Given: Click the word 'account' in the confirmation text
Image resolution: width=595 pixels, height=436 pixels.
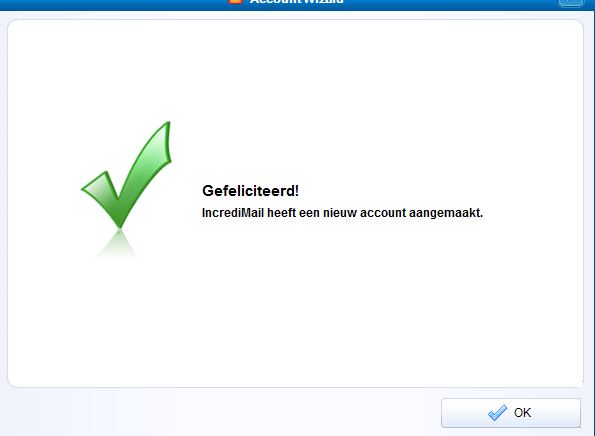Looking at the screenshot, I should pyautogui.click(x=383, y=213).
